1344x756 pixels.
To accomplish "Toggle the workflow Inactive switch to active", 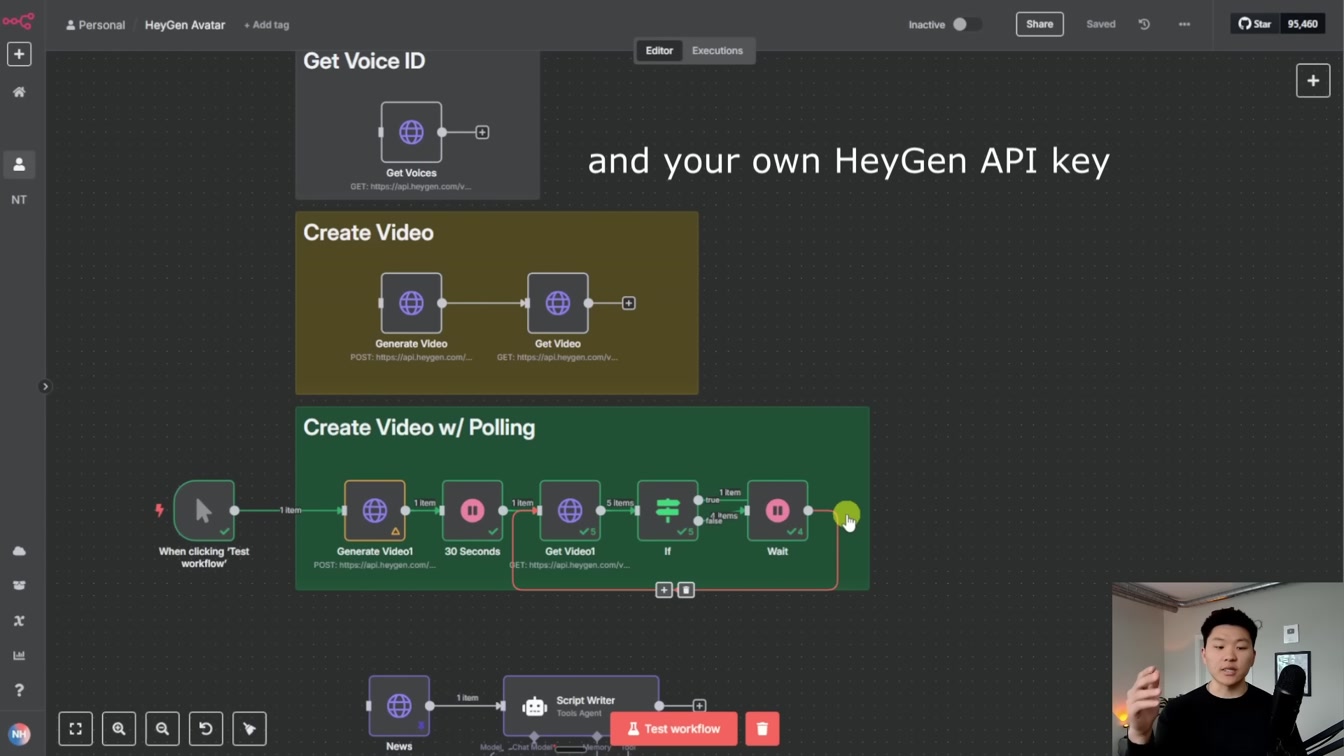I will [965, 24].
